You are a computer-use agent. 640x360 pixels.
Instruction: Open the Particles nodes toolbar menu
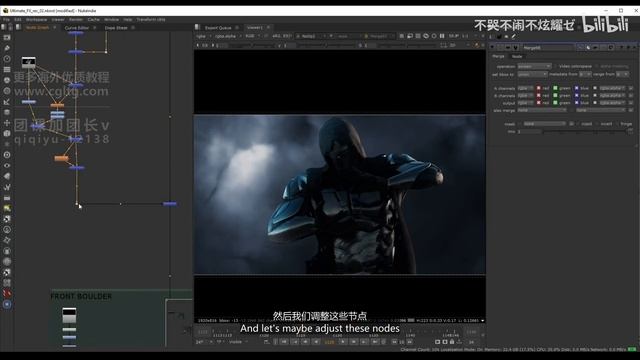[x=7, y=144]
